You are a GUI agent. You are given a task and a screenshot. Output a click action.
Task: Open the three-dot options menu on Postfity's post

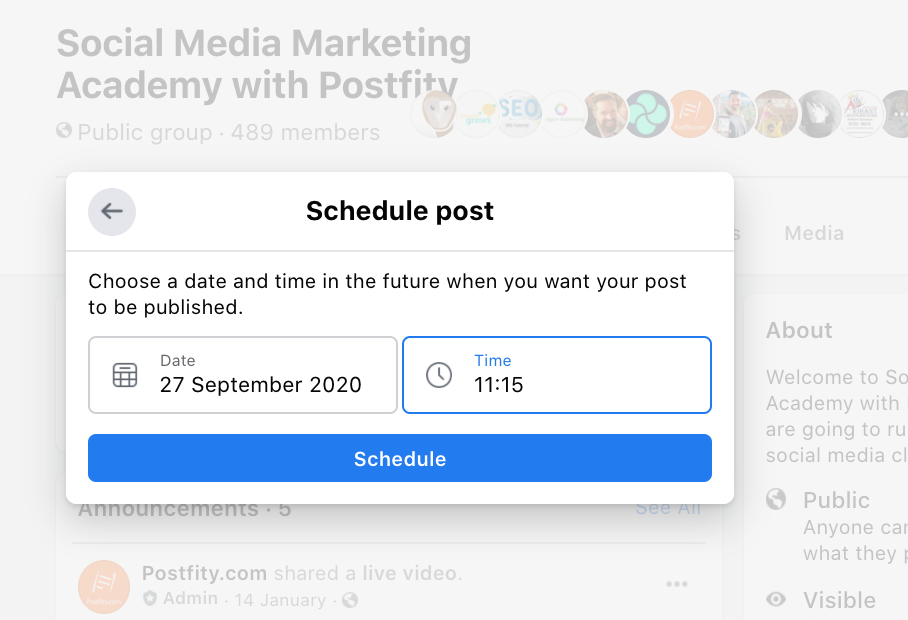(x=676, y=583)
